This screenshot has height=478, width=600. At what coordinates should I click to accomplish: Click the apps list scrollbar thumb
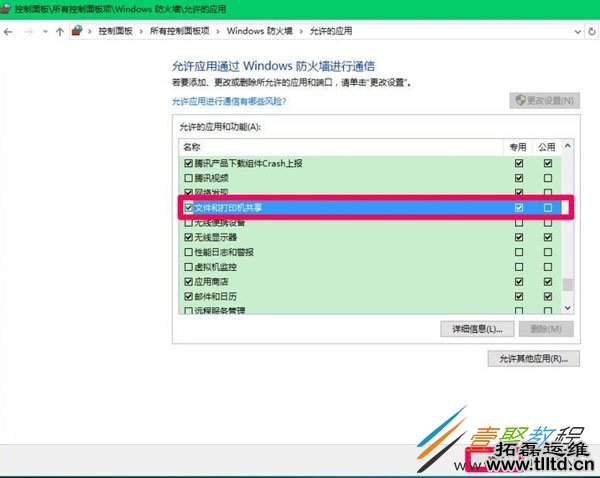tap(568, 285)
